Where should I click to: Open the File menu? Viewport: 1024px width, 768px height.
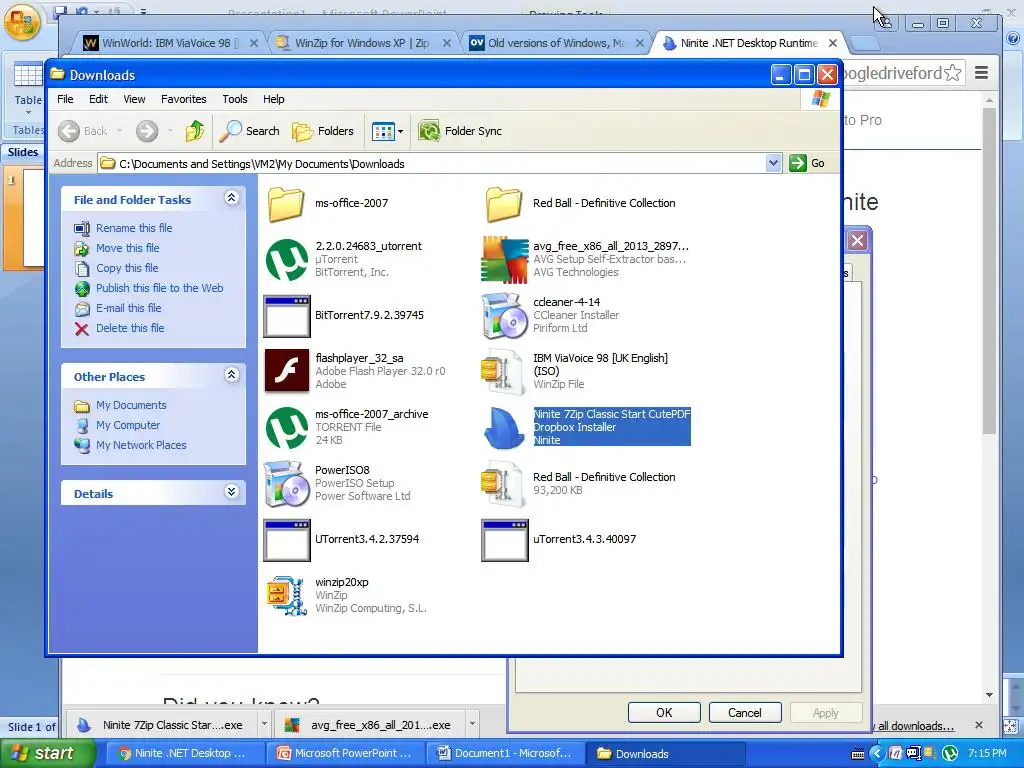(x=65, y=99)
